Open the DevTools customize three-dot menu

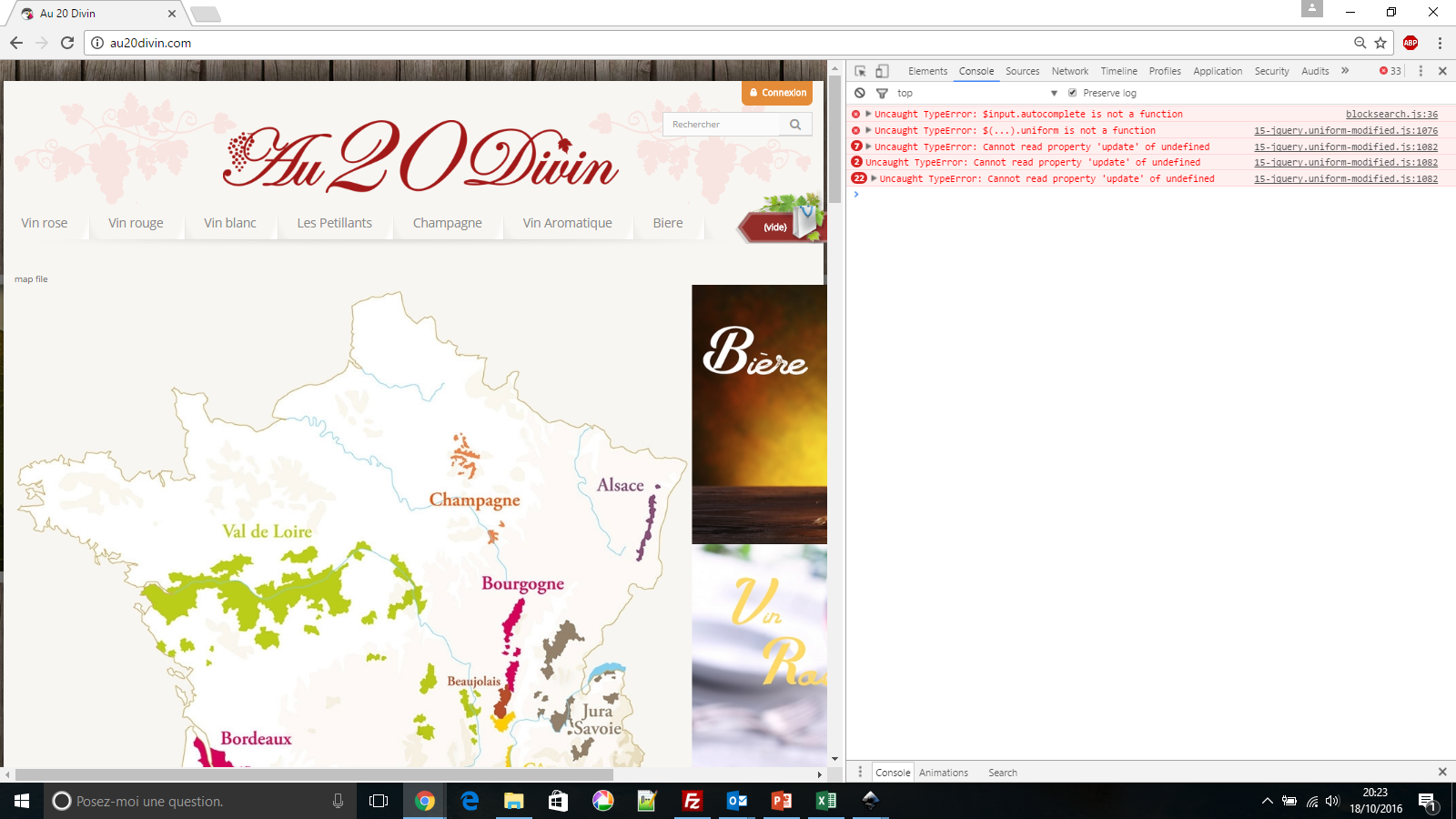click(x=1421, y=71)
